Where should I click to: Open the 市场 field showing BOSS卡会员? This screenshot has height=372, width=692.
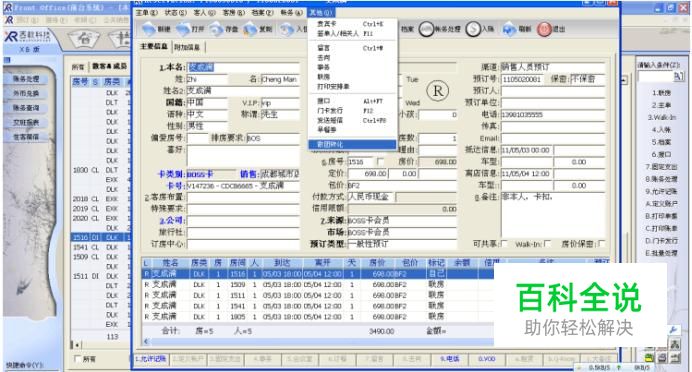(x=402, y=232)
